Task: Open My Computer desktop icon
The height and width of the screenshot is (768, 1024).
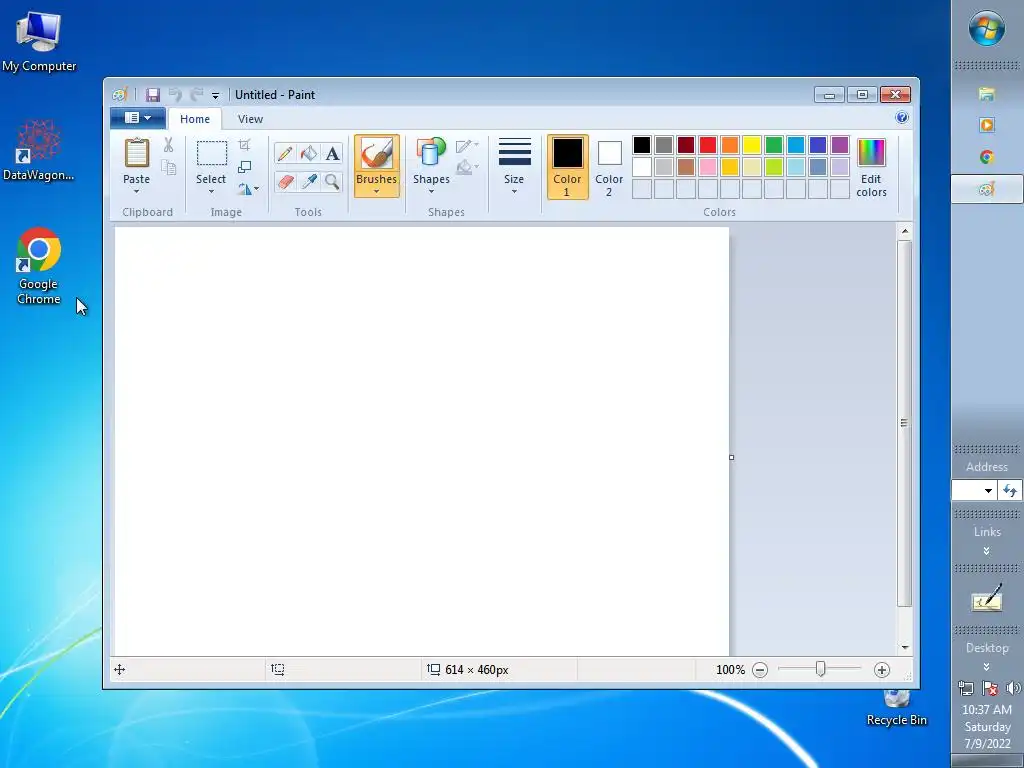Action: [39, 40]
